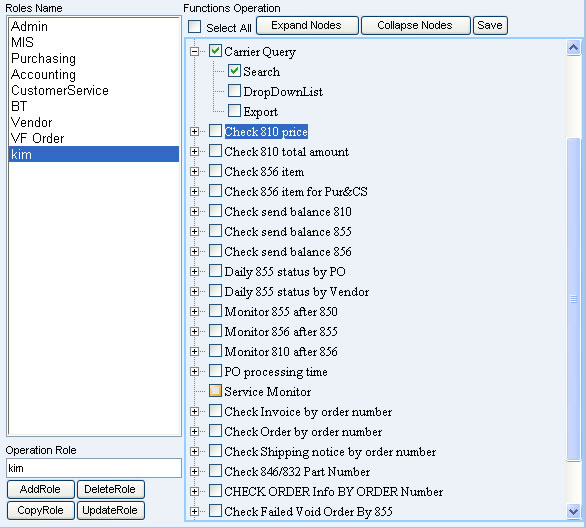Select the CustomerService role
The width and height of the screenshot is (586, 528).
click(x=93, y=90)
